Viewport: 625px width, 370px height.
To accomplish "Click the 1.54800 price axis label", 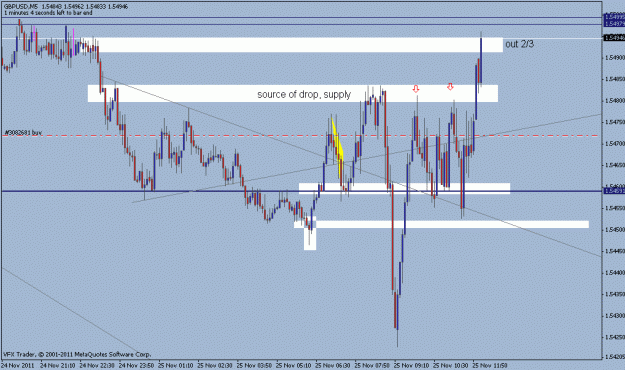I will [614, 101].
